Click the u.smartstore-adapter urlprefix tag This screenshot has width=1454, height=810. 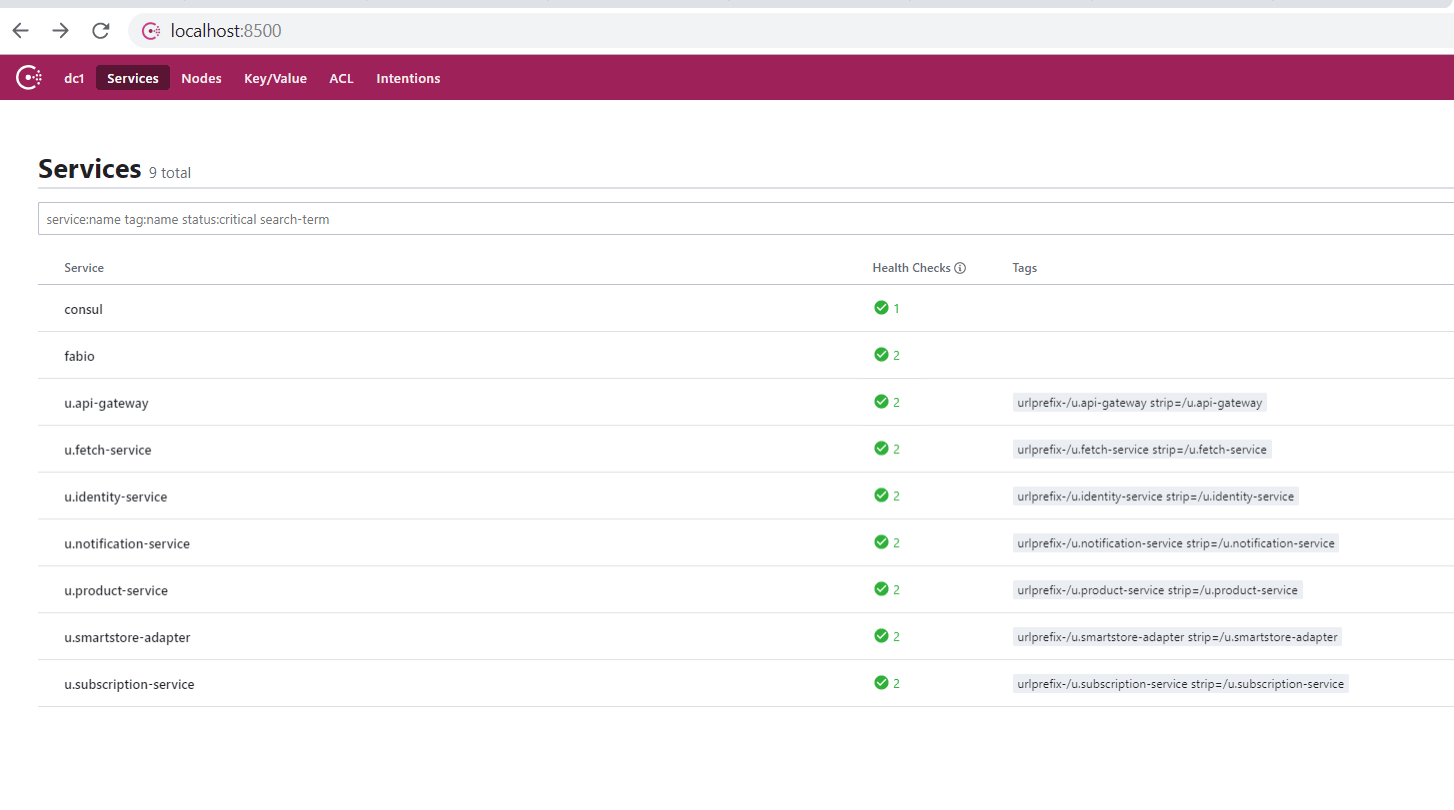(x=1177, y=637)
